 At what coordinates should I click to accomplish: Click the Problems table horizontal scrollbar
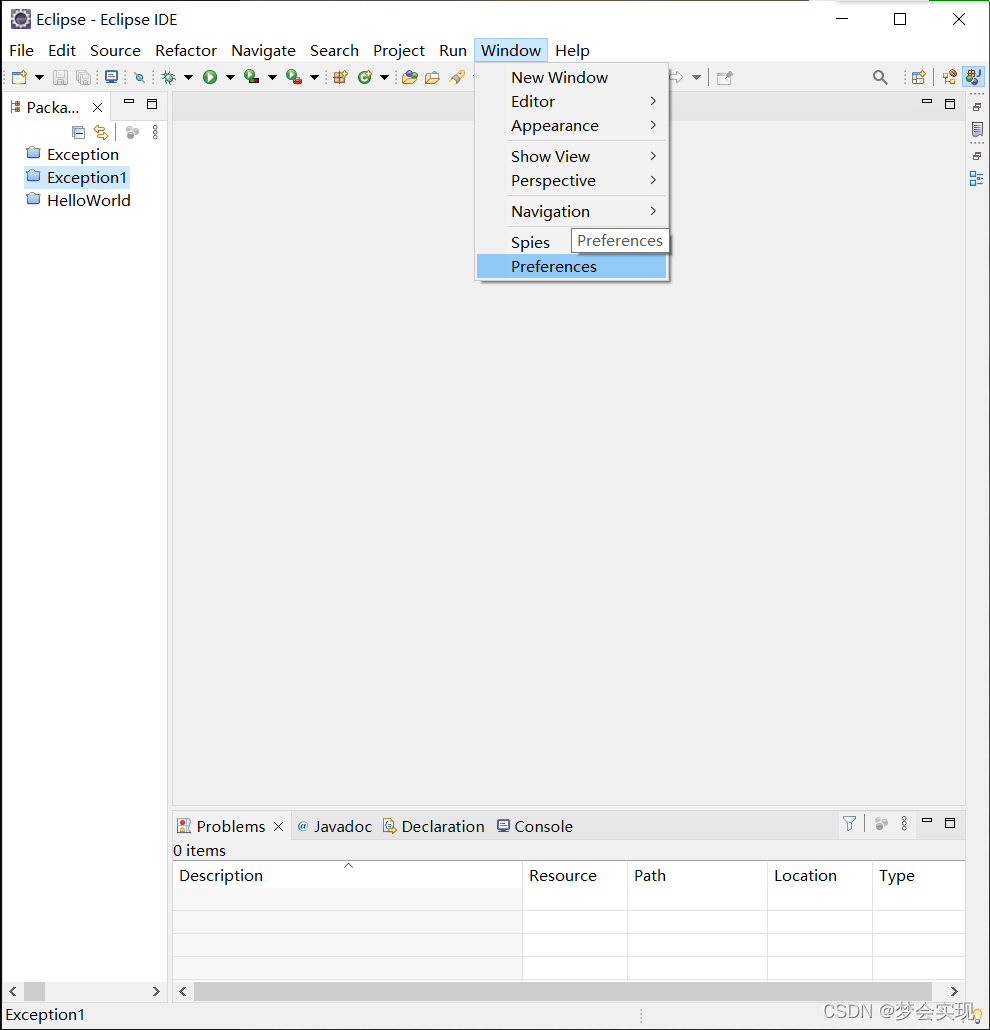point(562,991)
